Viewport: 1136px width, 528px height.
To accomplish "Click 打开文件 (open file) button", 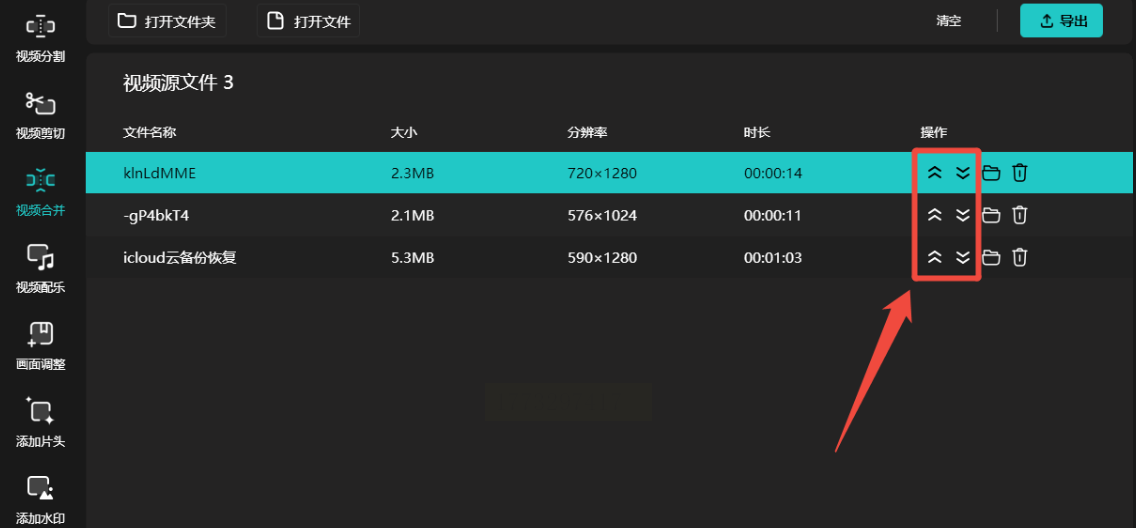I will coord(308,21).
